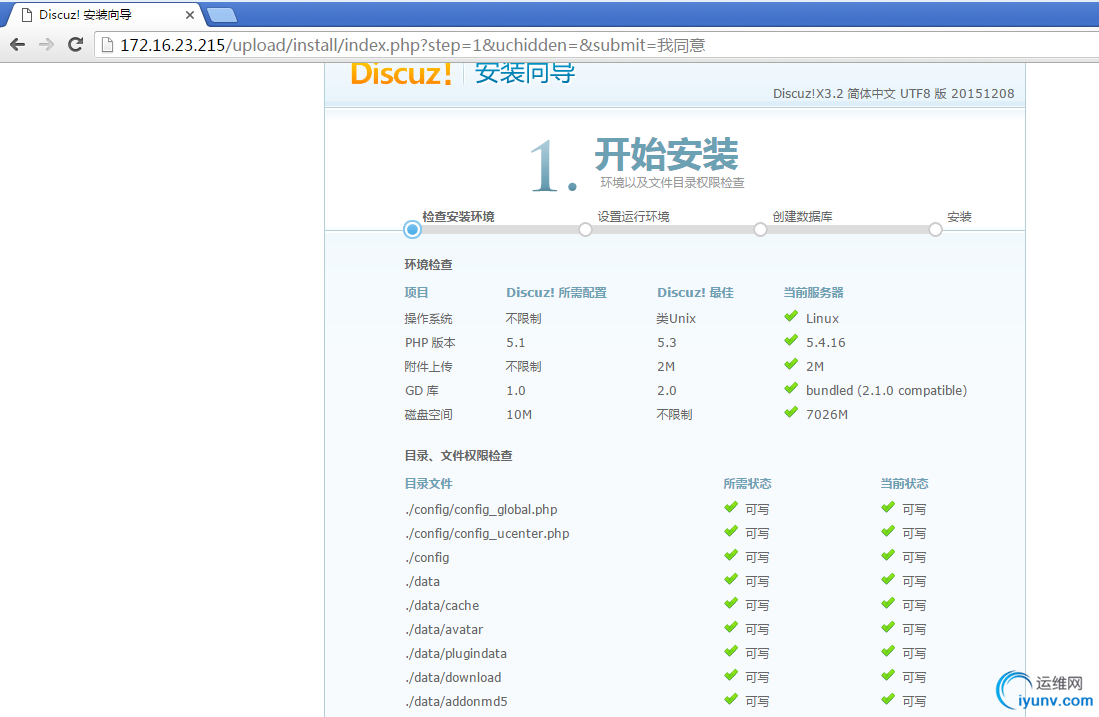Click the 环境检查 section heading
Viewport: 1099px width, 717px height.
click(x=428, y=264)
